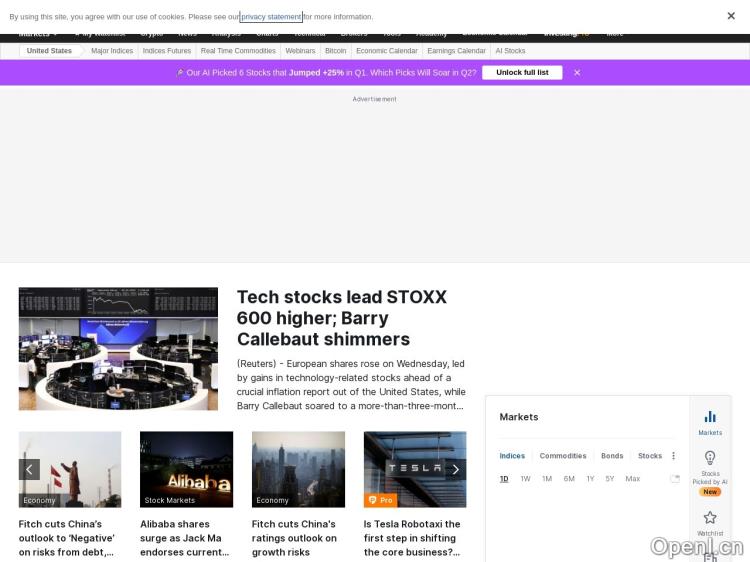Open the Watchlist star icon

710,518
